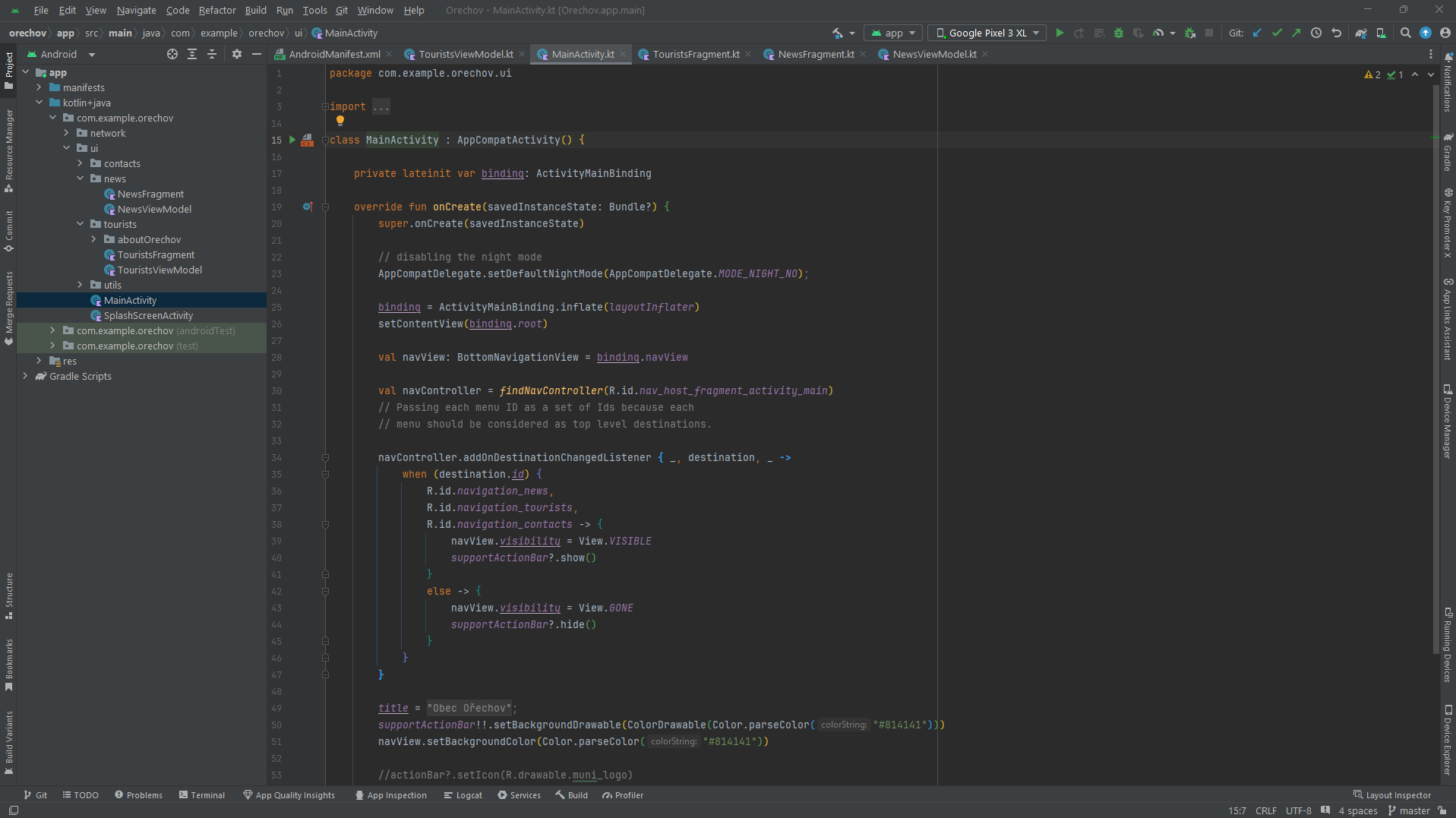This screenshot has height=818, width=1456.
Task: Toggle the Resource Manager side panel
Action: 9,150
